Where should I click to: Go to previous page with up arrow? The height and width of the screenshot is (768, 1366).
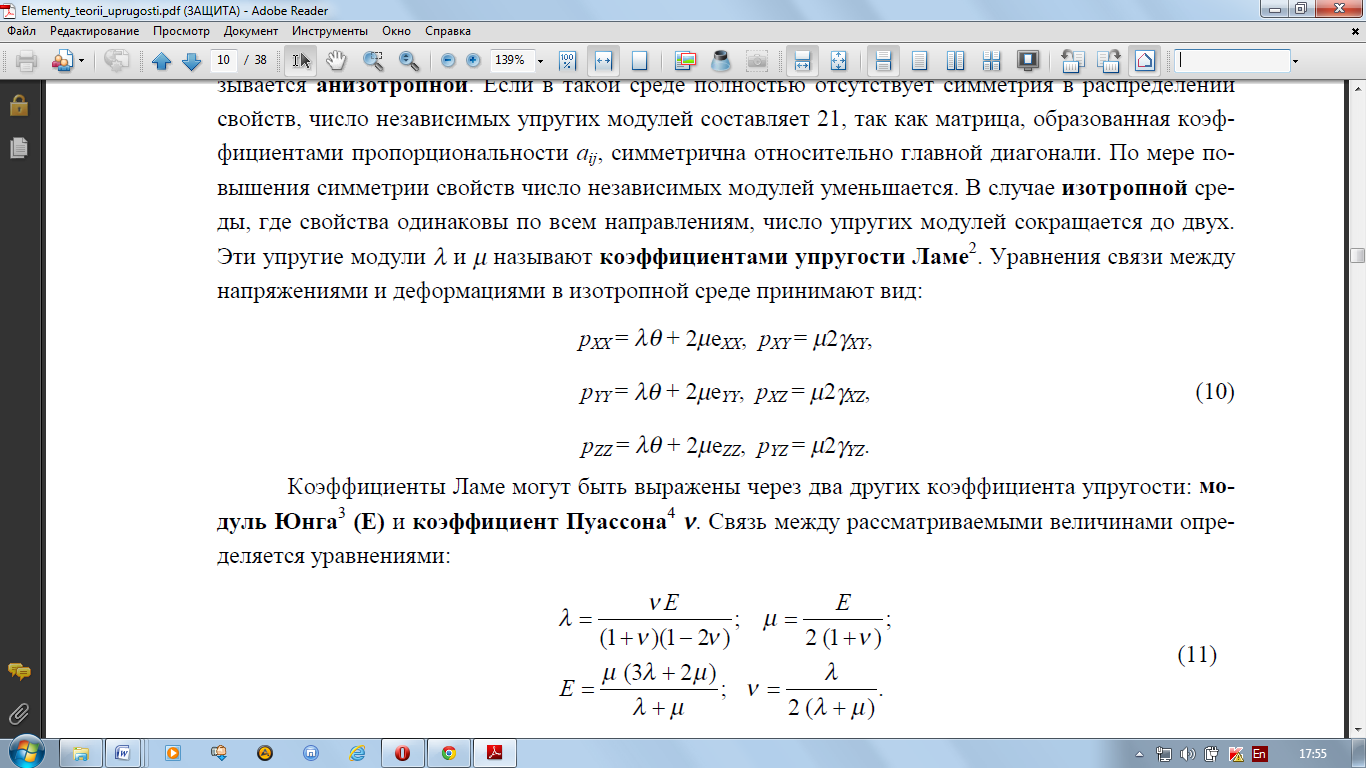162,60
